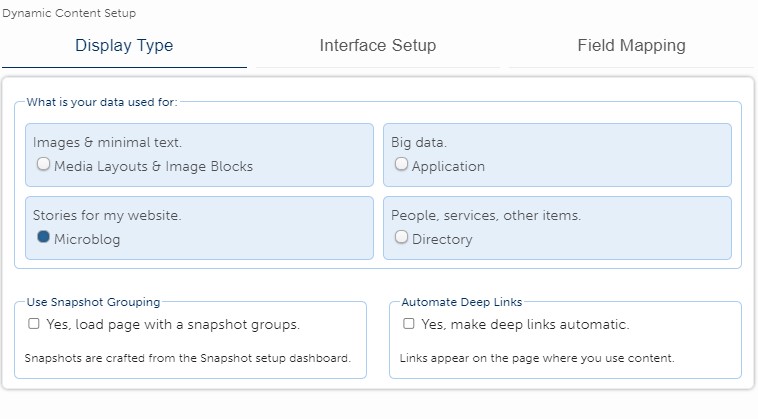Select Media Layouts & Image Blocks radio button
The width and height of the screenshot is (758, 419).
[43, 165]
